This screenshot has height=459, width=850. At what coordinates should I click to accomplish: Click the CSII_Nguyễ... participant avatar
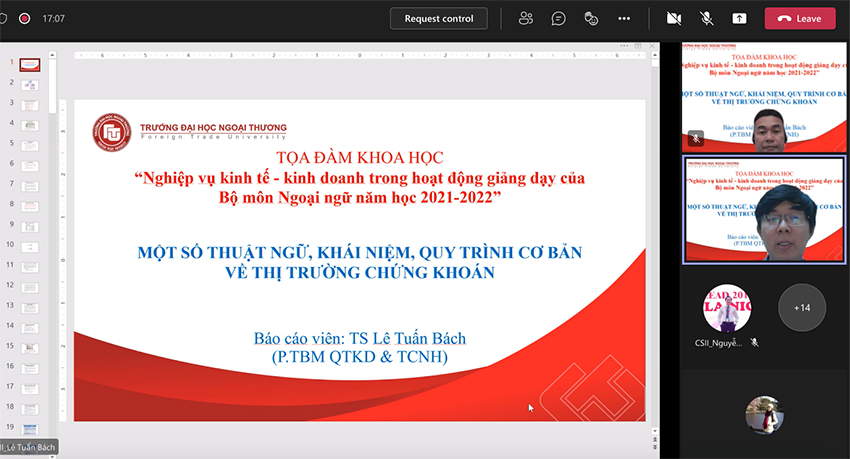point(727,307)
